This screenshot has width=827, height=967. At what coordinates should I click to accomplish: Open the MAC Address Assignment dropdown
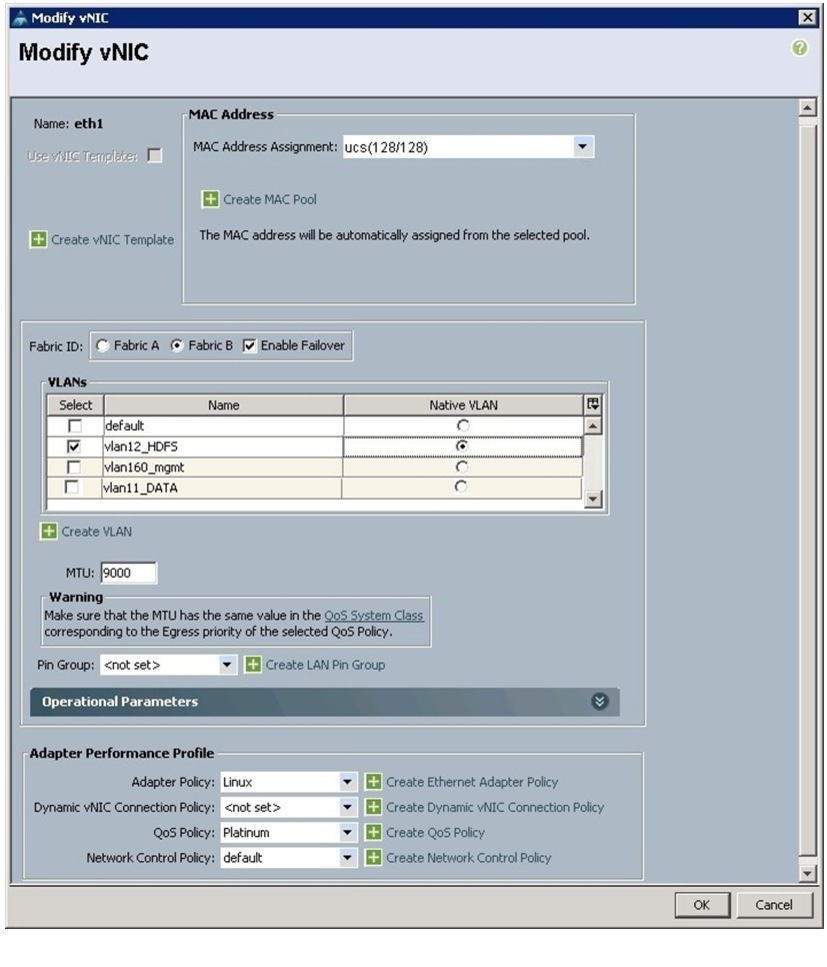click(582, 147)
